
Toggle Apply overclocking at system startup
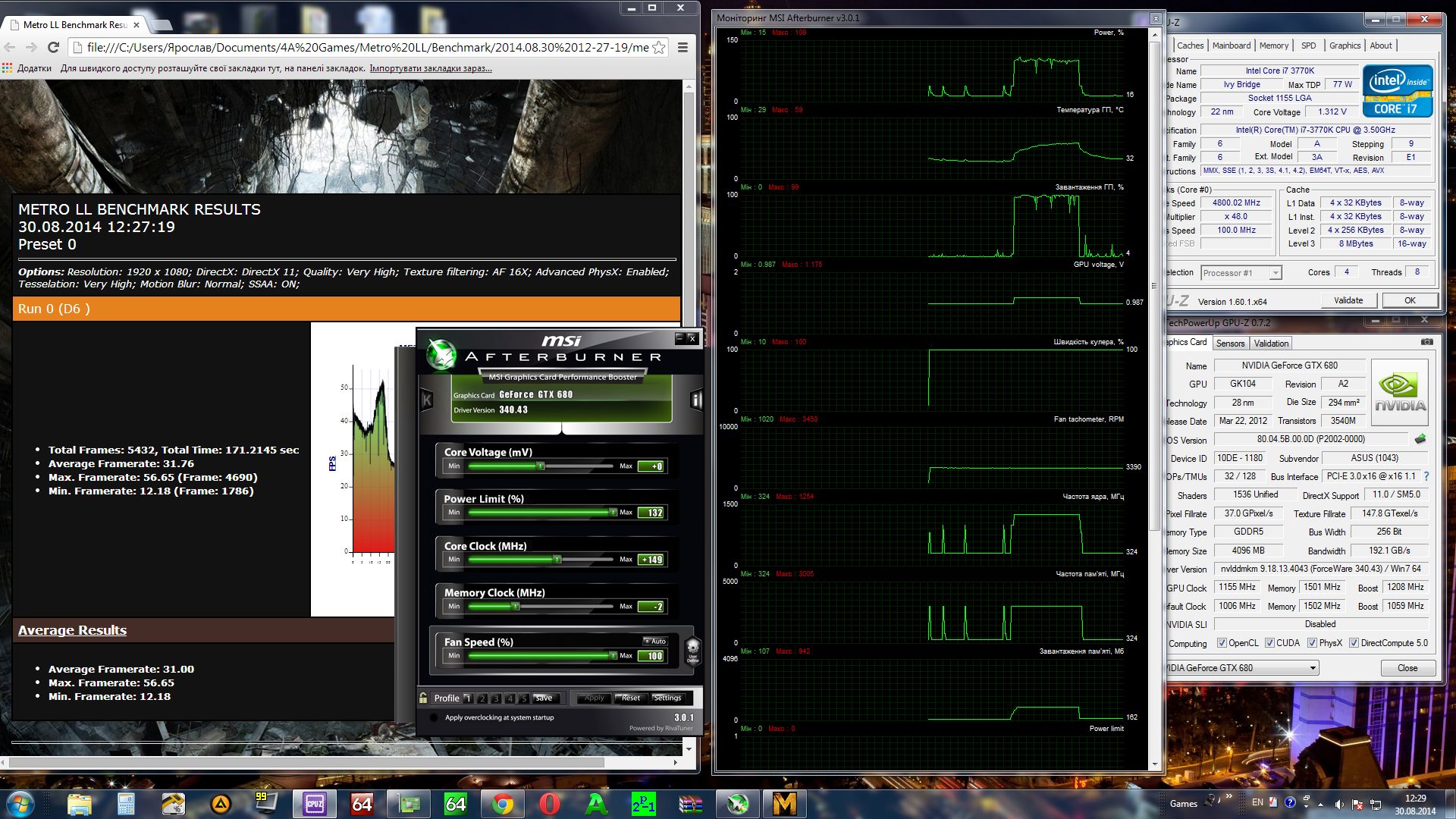click(434, 717)
